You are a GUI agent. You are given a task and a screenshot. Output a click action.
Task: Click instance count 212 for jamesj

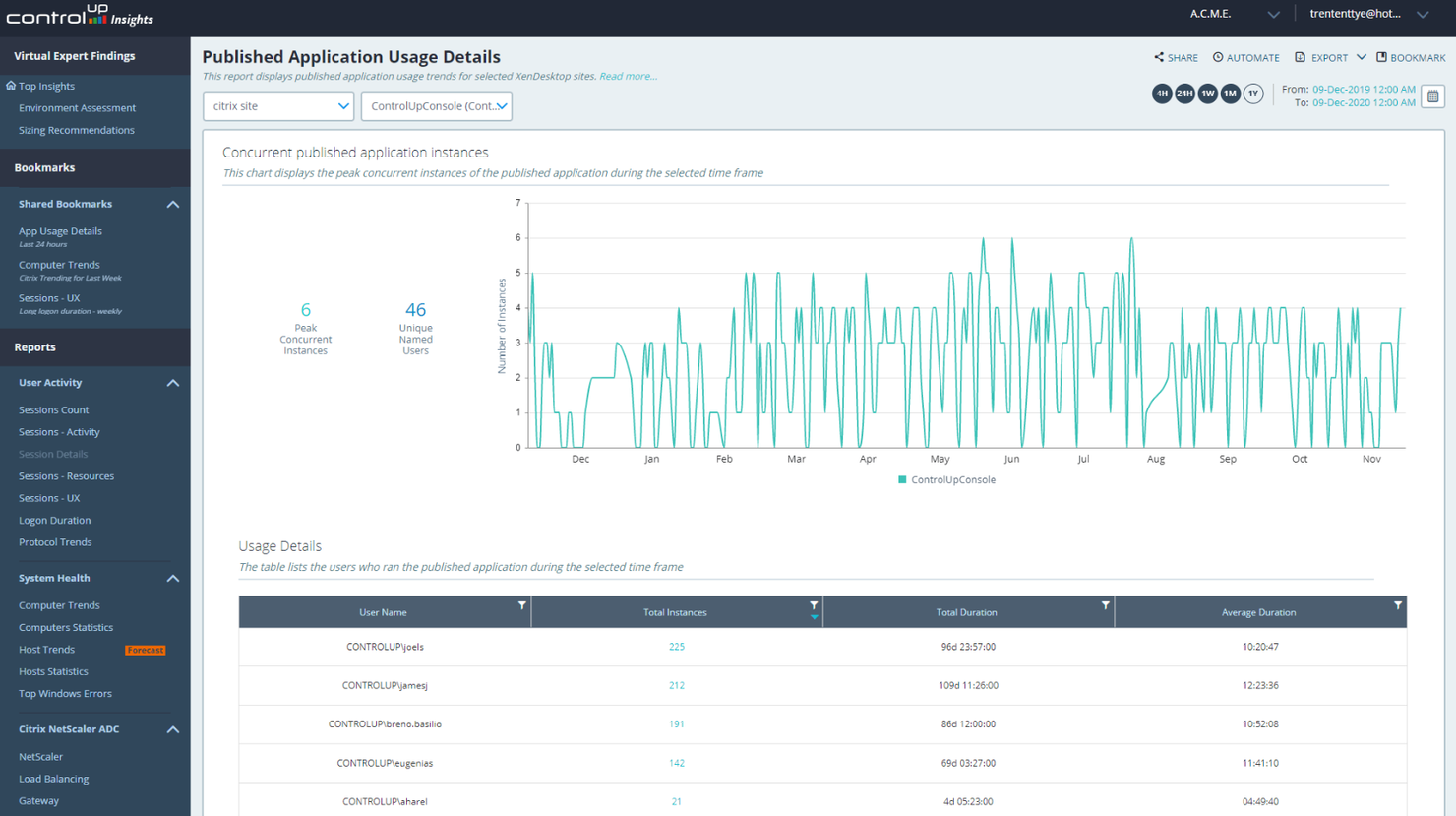pyautogui.click(x=677, y=685)
